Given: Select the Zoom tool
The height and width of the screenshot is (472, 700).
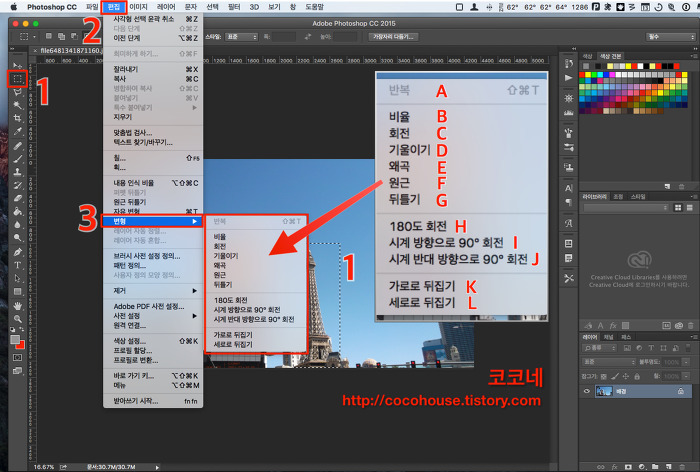Looking at the screenshot, I should click(x=17, y=319).
